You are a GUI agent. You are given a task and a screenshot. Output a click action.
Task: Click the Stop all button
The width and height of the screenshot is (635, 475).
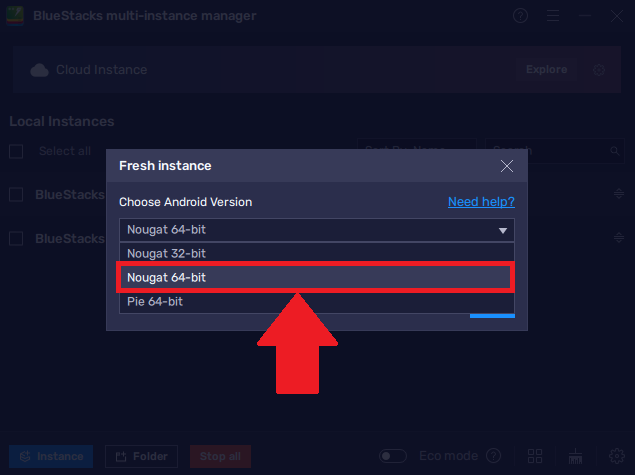(220, 456)
